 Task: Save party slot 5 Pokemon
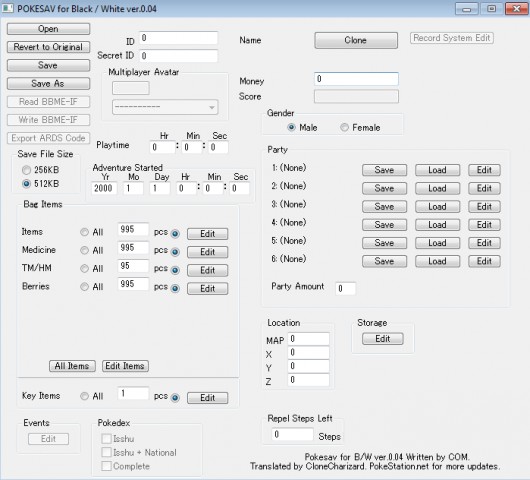(384, 243)
